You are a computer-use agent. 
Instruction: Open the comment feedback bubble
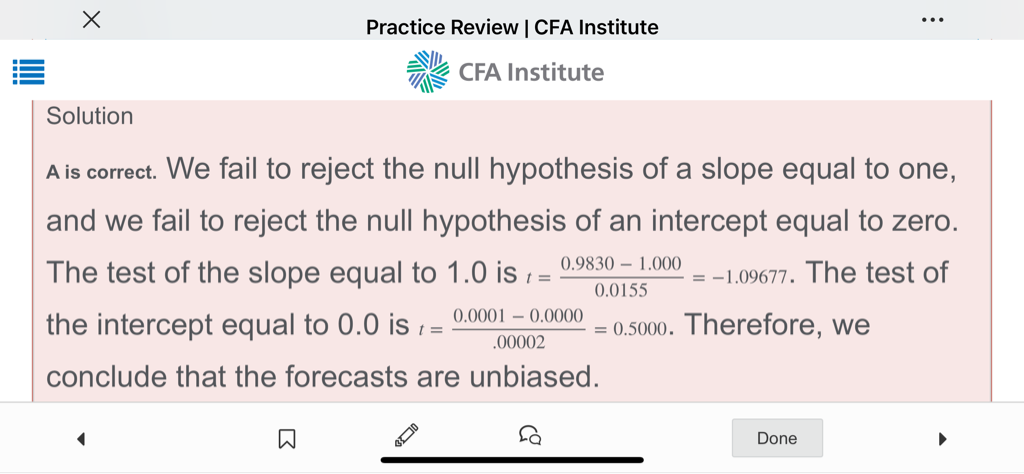(530, 436)
